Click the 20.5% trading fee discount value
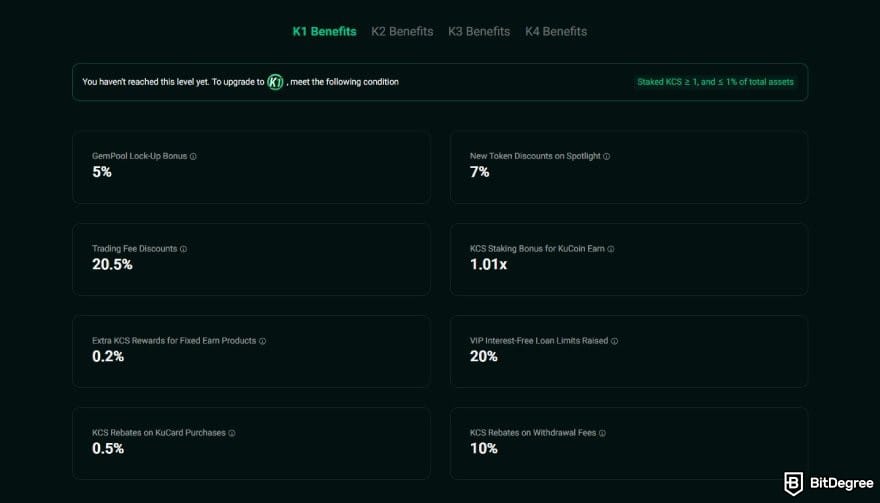 point(112,264)
